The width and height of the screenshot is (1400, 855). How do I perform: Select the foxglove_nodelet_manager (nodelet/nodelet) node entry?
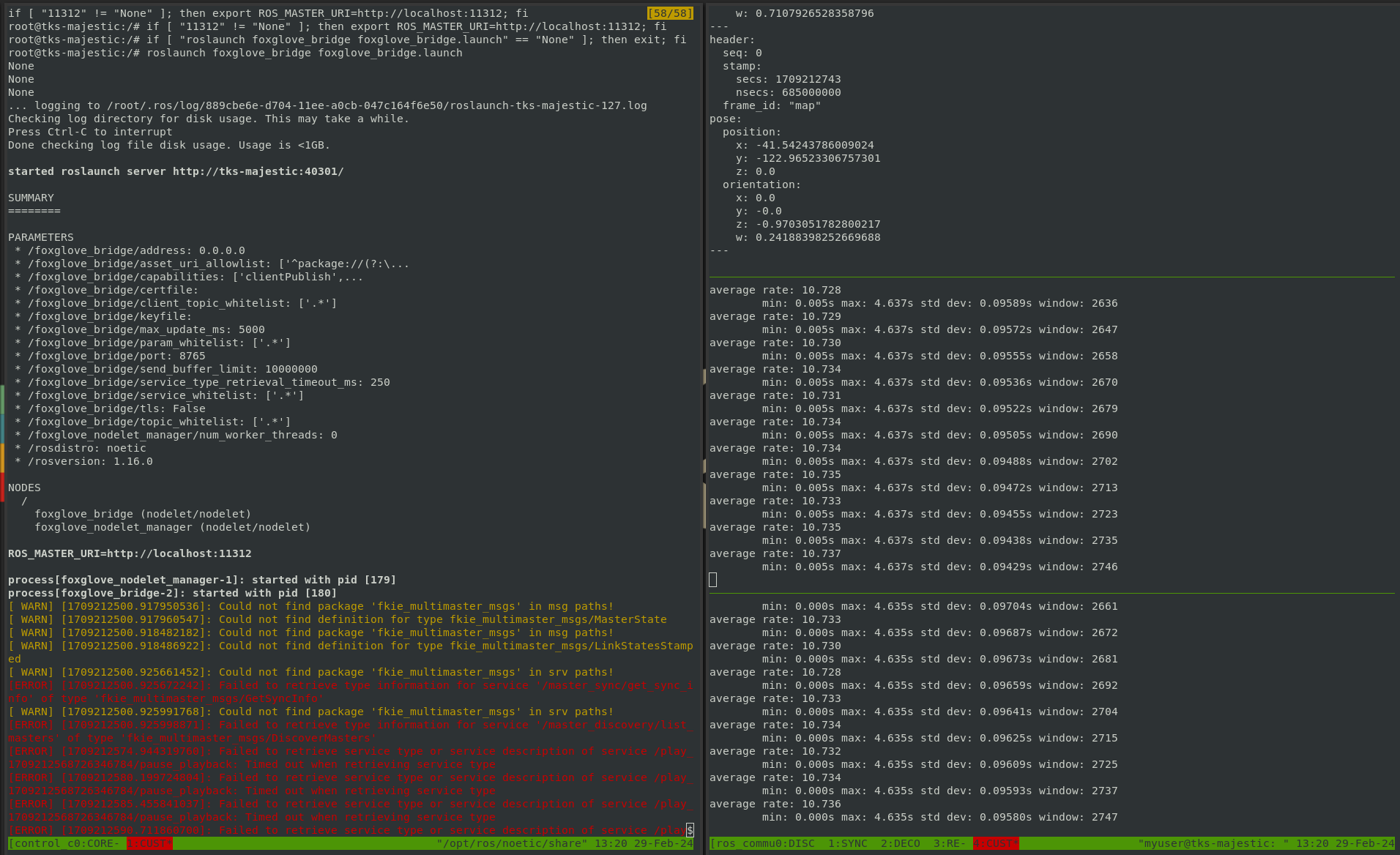point(173,527)
